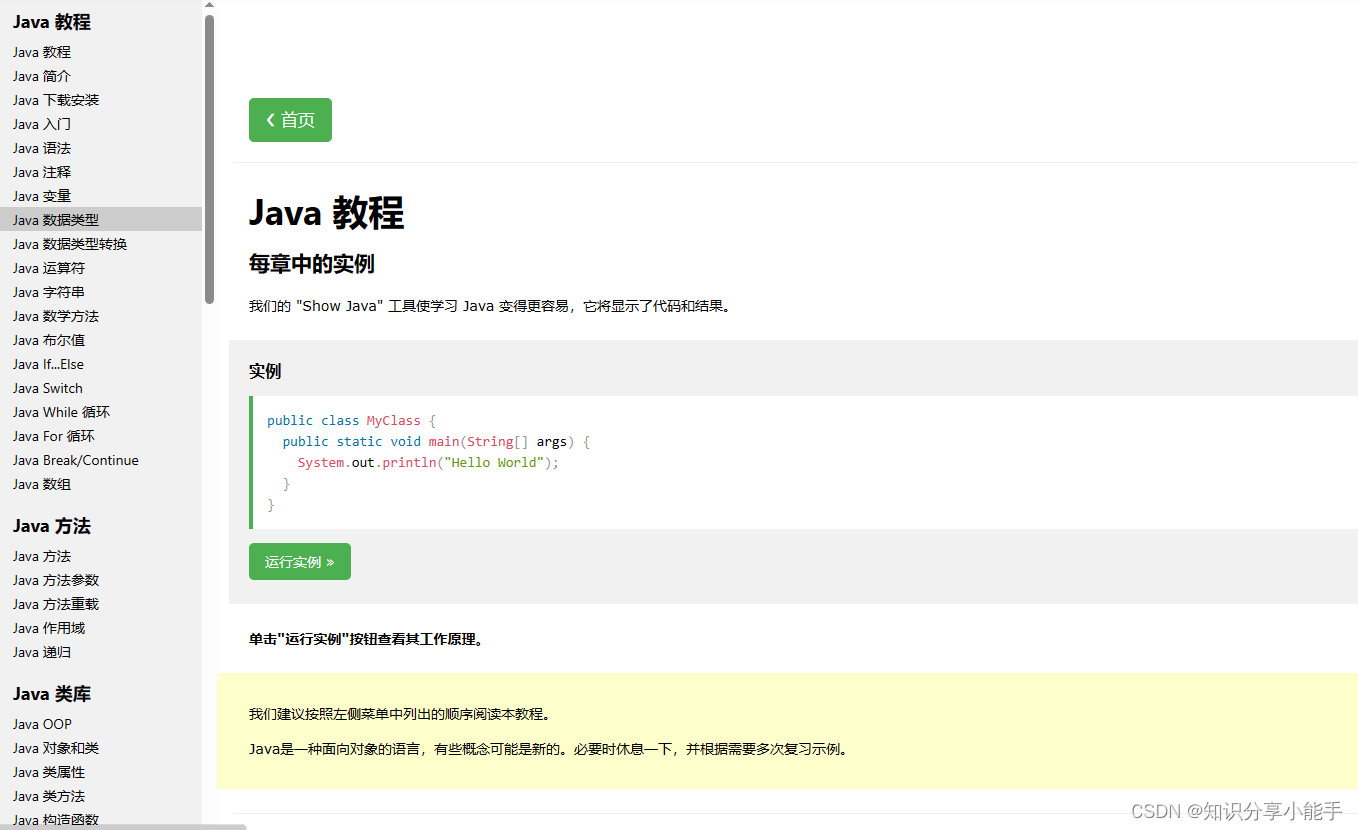Click the 运行实例 button
The height and width of the screenshot is (830, 1358).
click(x=299, y=561)
